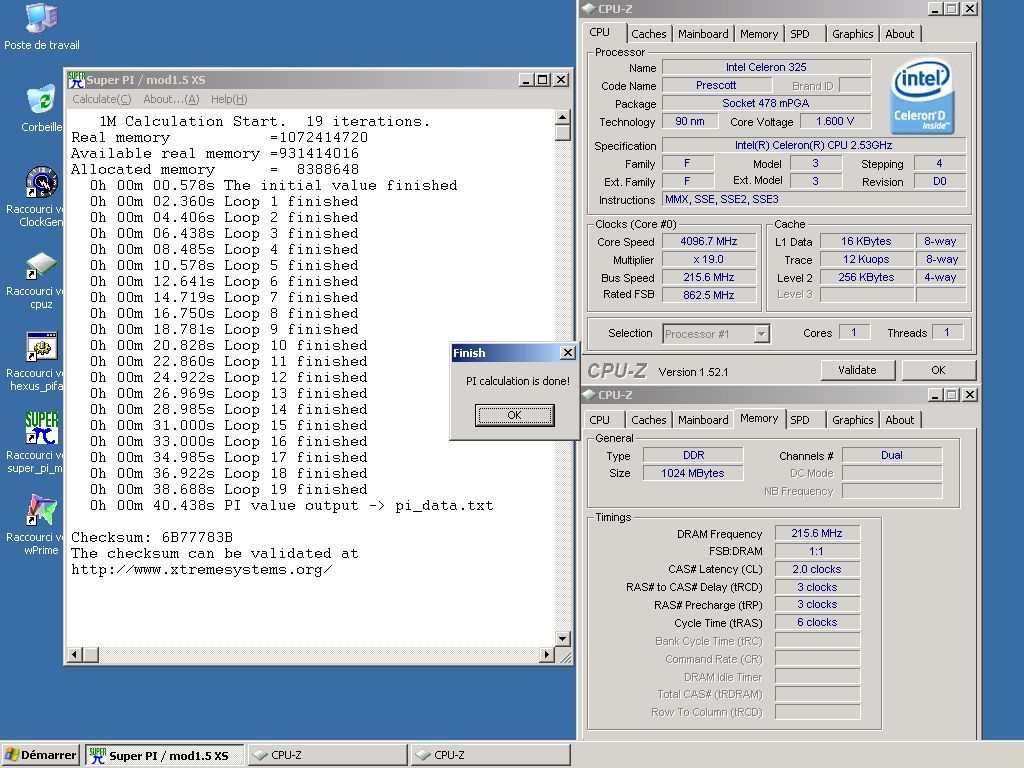Viewport: 1024px width, 768px height.
Task: Click OK in the Finish dialog
Action: point(515,415)
